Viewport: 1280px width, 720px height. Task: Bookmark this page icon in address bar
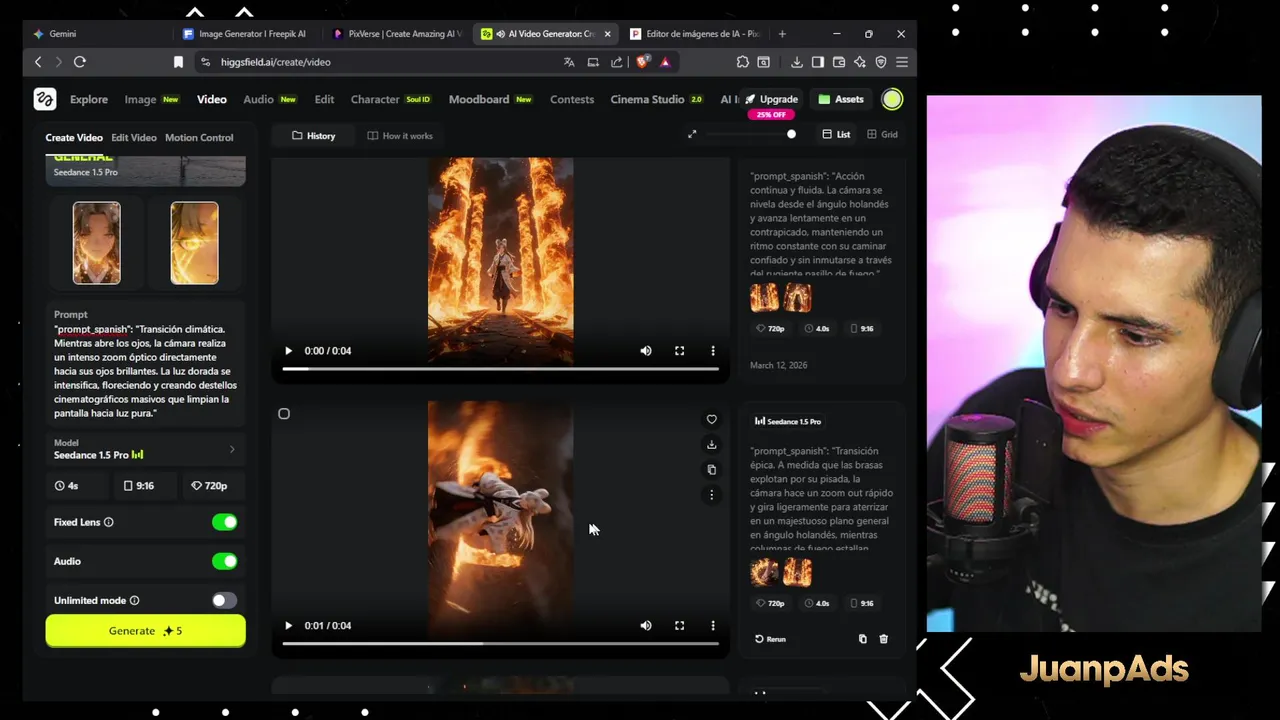tap(178, 62)
